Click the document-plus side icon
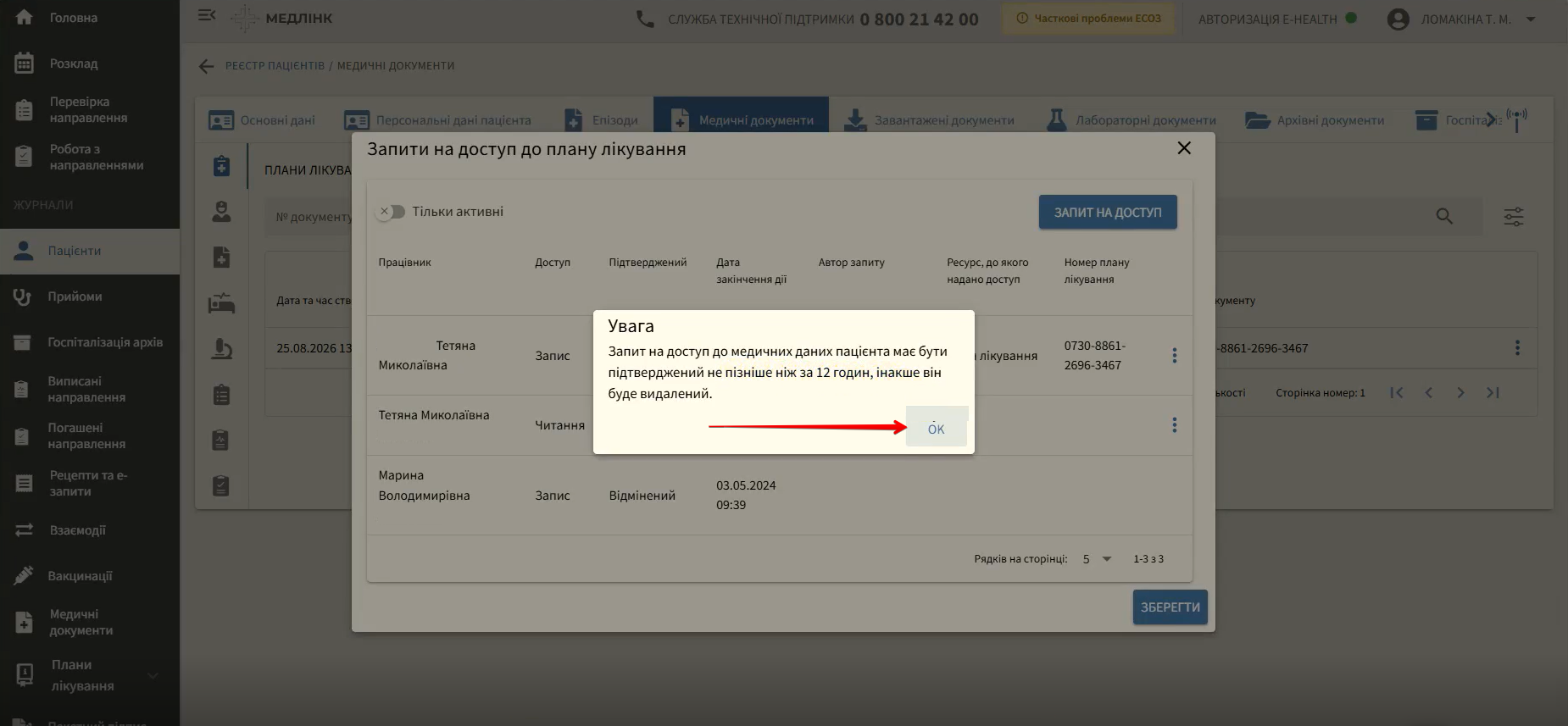 coord(221,257)
